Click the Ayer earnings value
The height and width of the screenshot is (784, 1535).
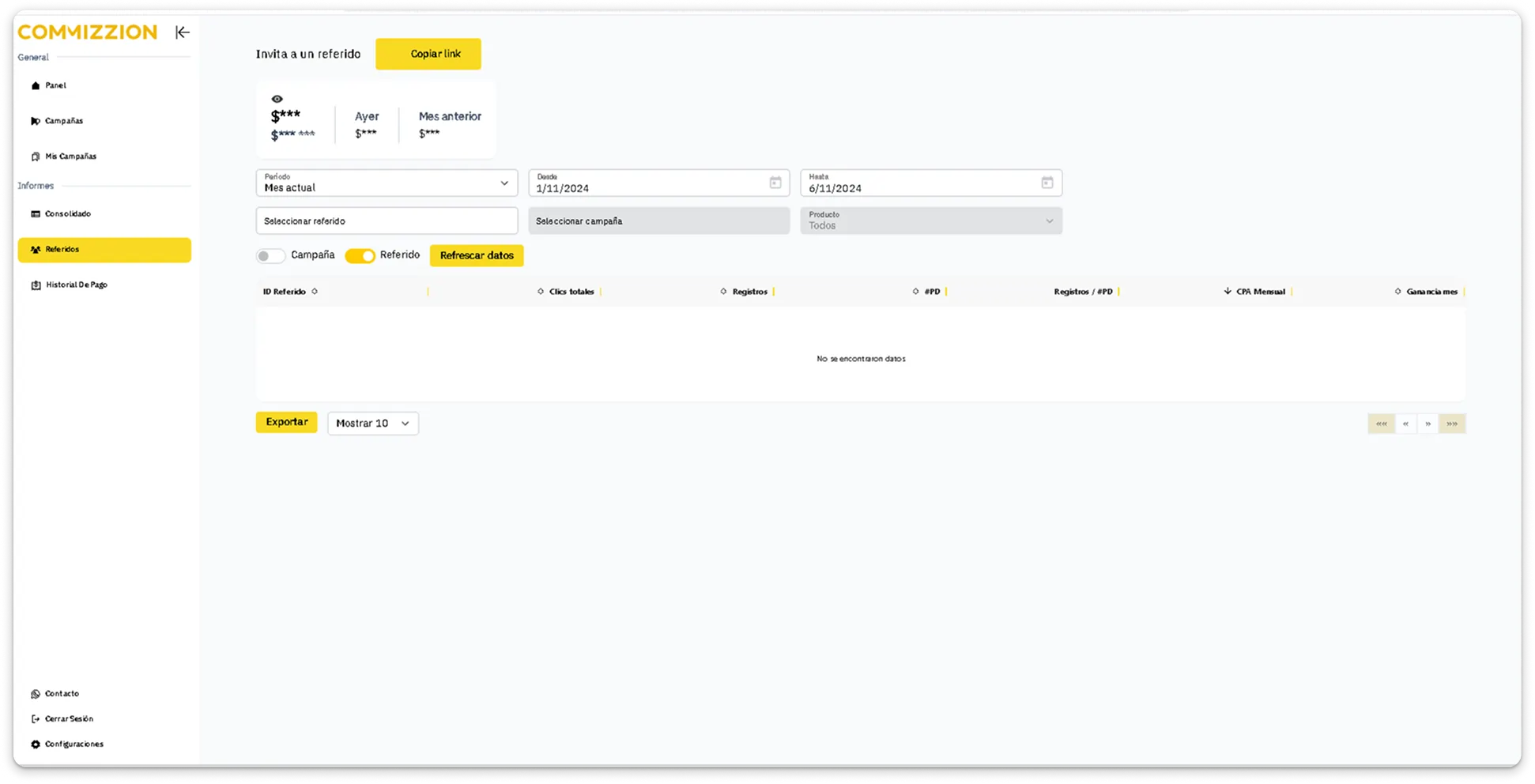(x=365, y=134)
